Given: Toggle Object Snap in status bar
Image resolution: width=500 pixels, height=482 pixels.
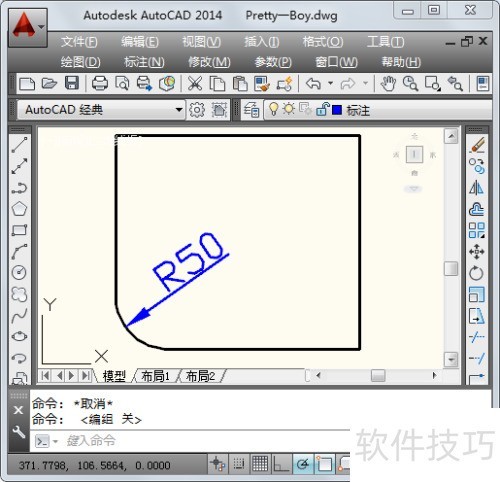Looking at the screenshot, I should pyautogui.click(x=324, y=464).
